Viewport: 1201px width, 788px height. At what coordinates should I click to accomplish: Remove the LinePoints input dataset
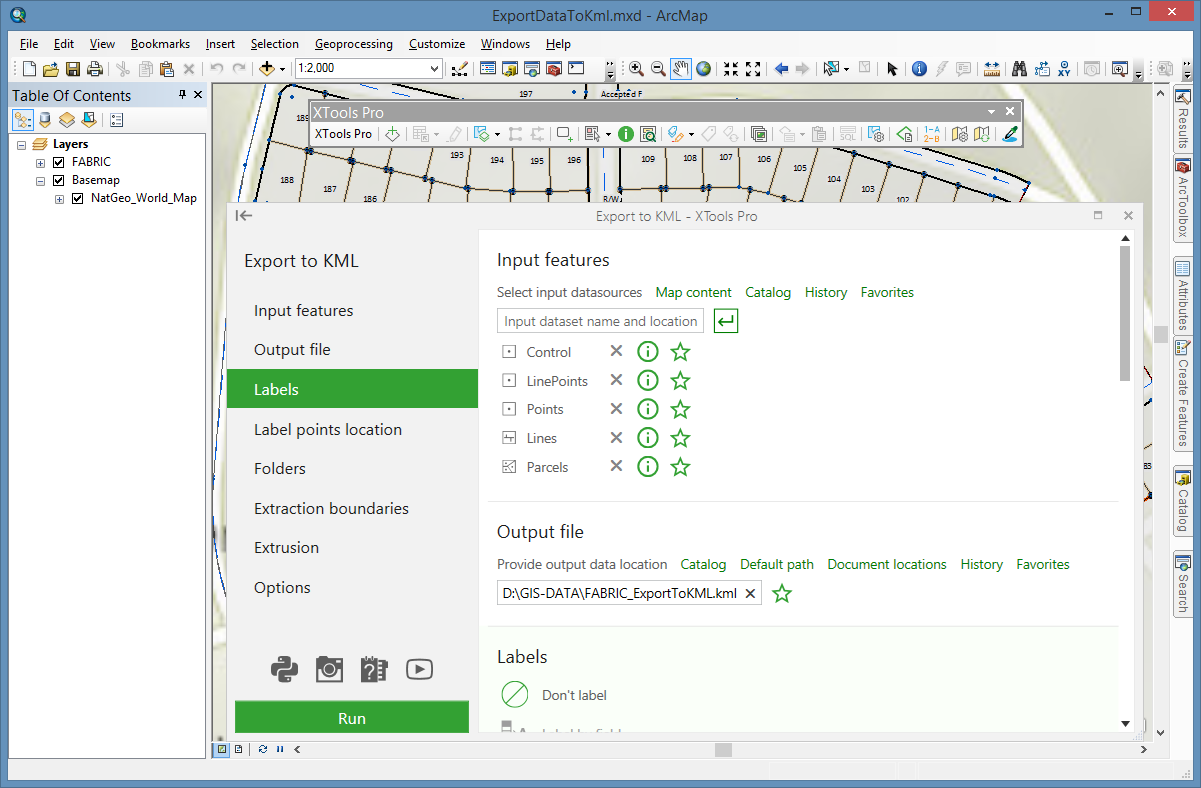point(616,380)
